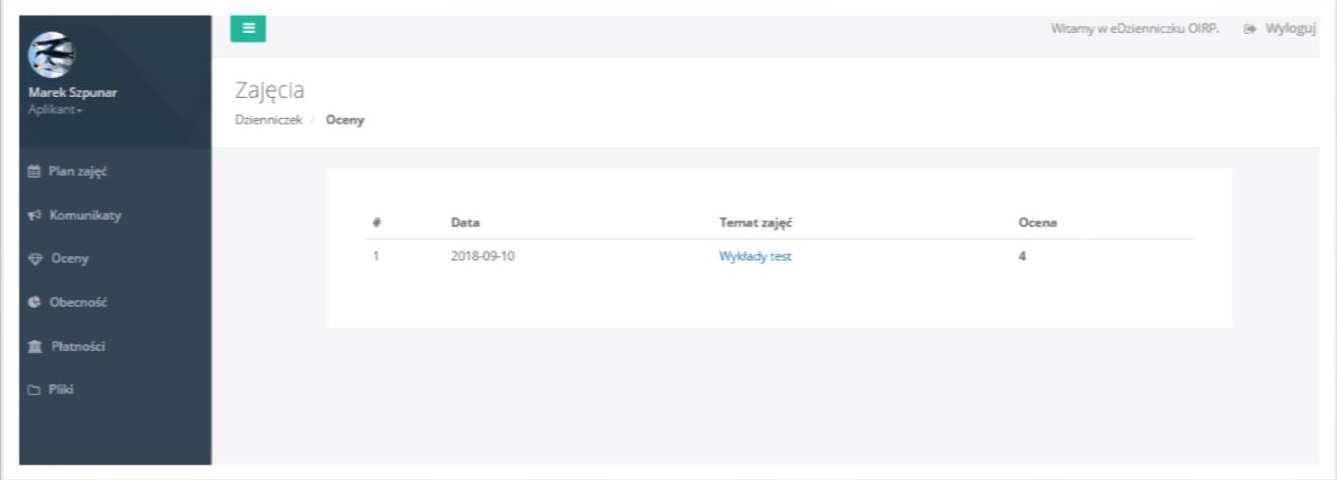Click the Temat zajęć column header
The width and height of the screenshot is (1337, 480).
(756, 222)
